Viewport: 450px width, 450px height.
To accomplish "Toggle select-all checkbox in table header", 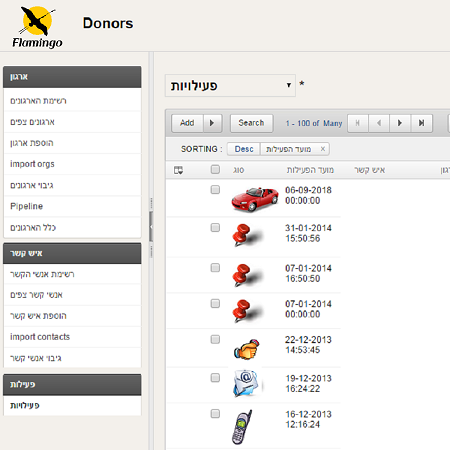I will coord(215,169).
